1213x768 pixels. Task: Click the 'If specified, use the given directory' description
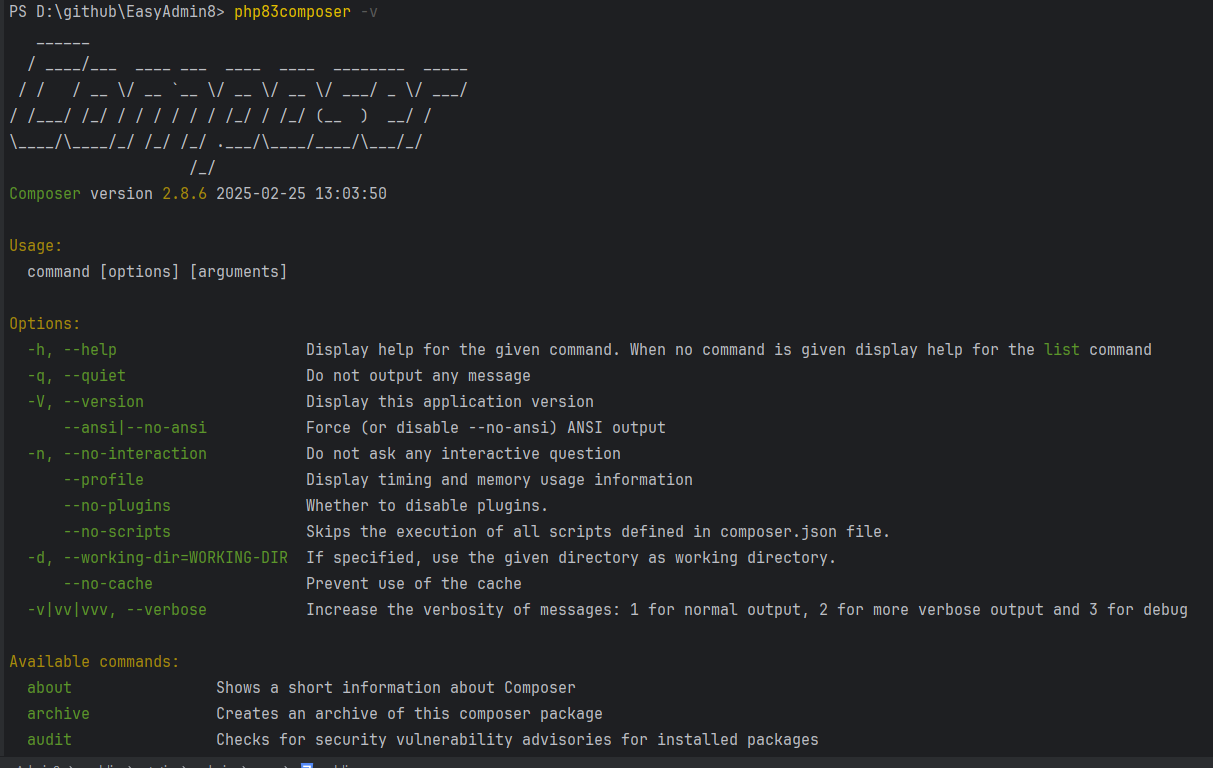571,558
